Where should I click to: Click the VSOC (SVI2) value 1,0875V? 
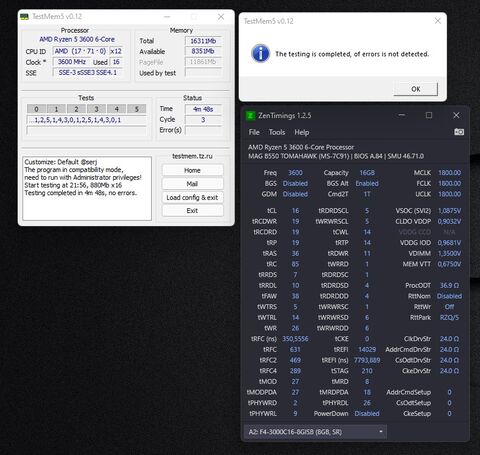click(x=449, y=211)
